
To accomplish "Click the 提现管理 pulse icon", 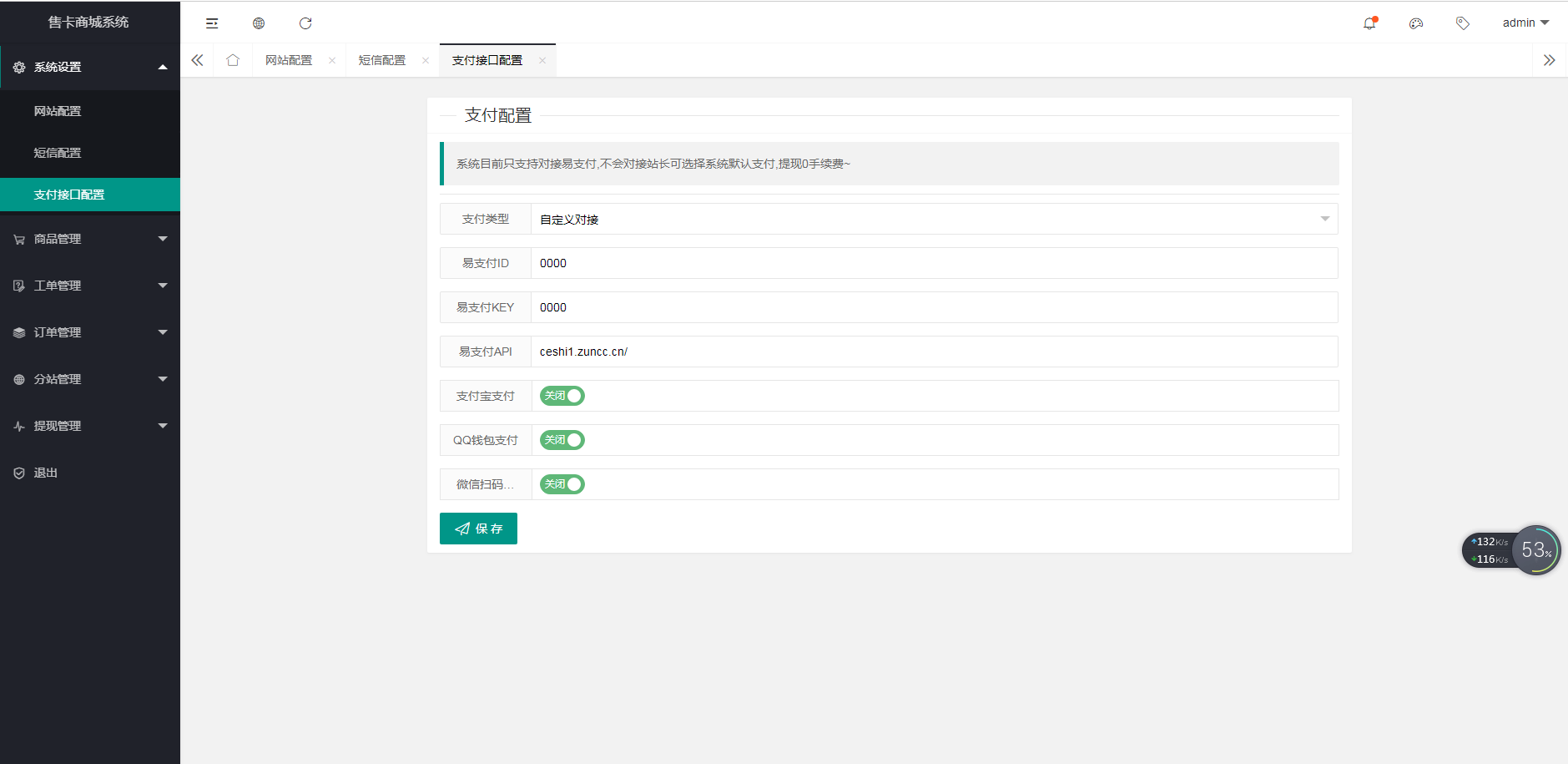I will 19,426.
